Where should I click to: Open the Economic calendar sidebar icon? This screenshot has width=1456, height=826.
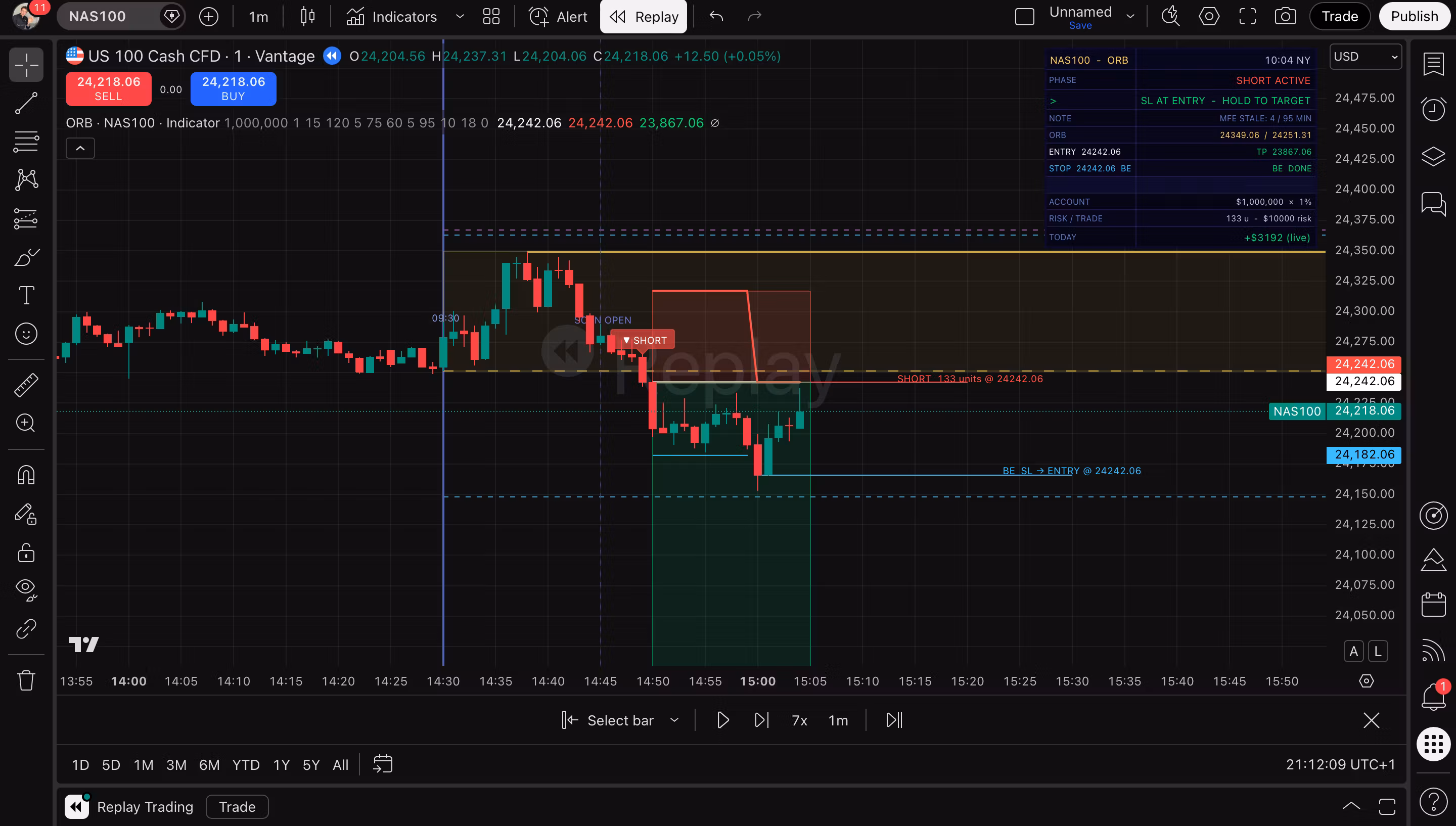[1433, 605]
